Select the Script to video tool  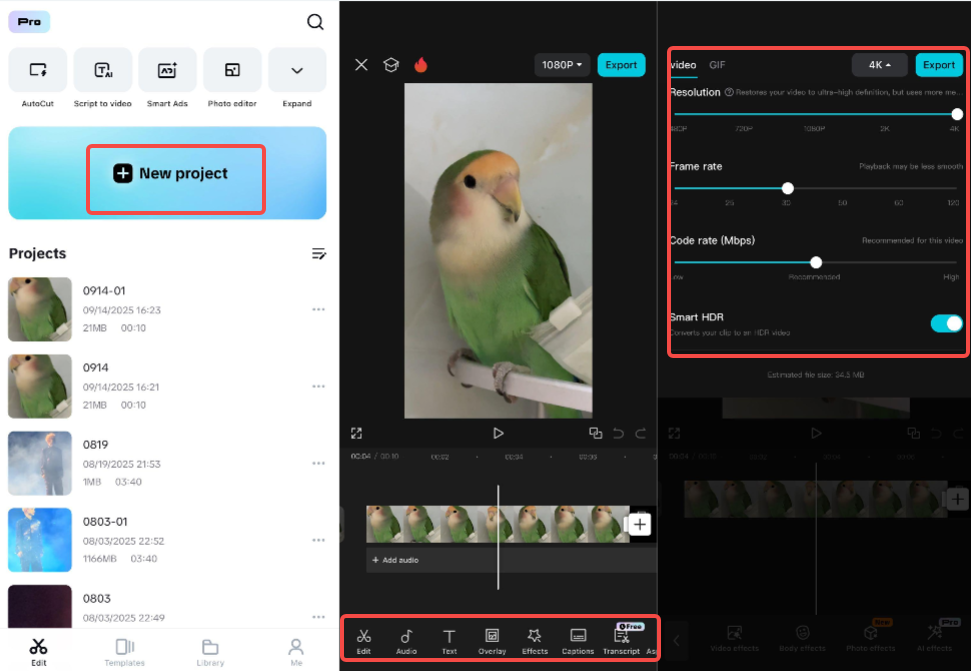point(103,70)
